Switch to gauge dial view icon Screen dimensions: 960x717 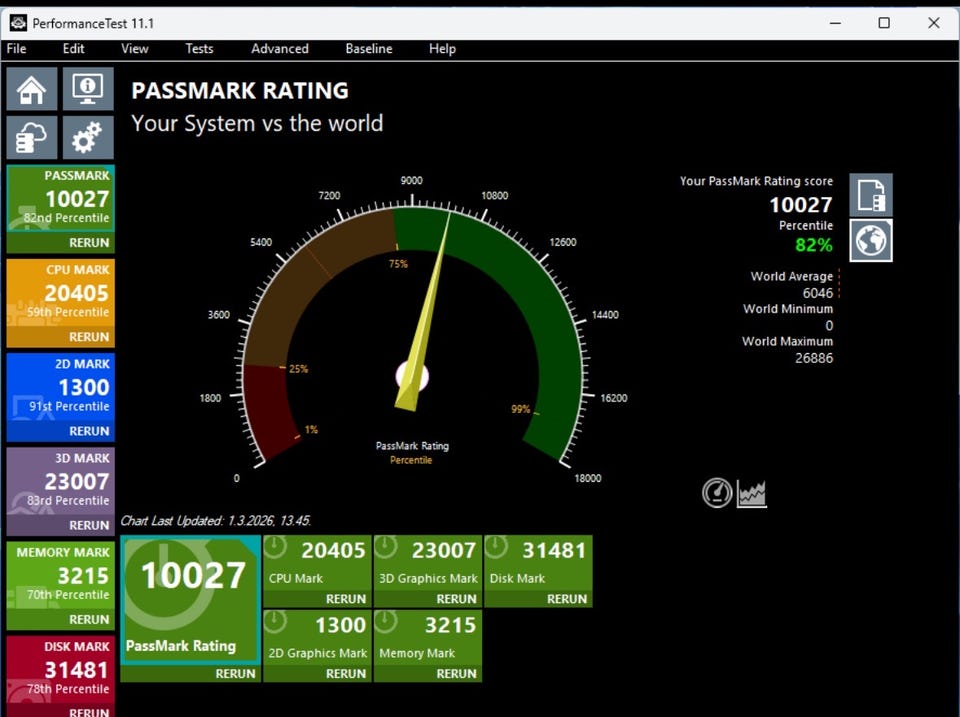point(717,493)
